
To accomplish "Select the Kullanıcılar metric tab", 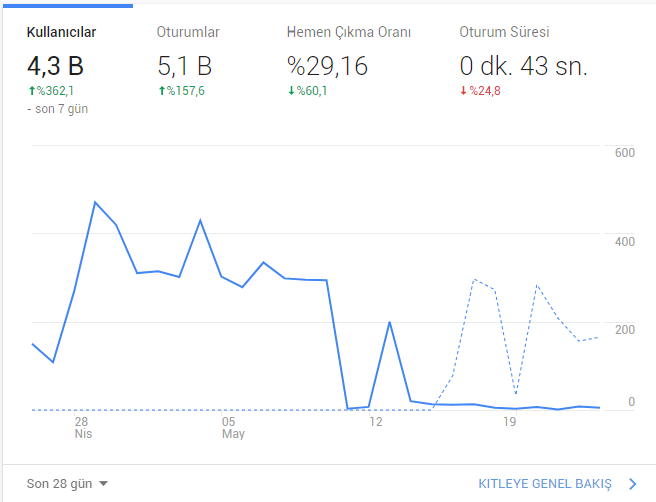I will point(61,32).
